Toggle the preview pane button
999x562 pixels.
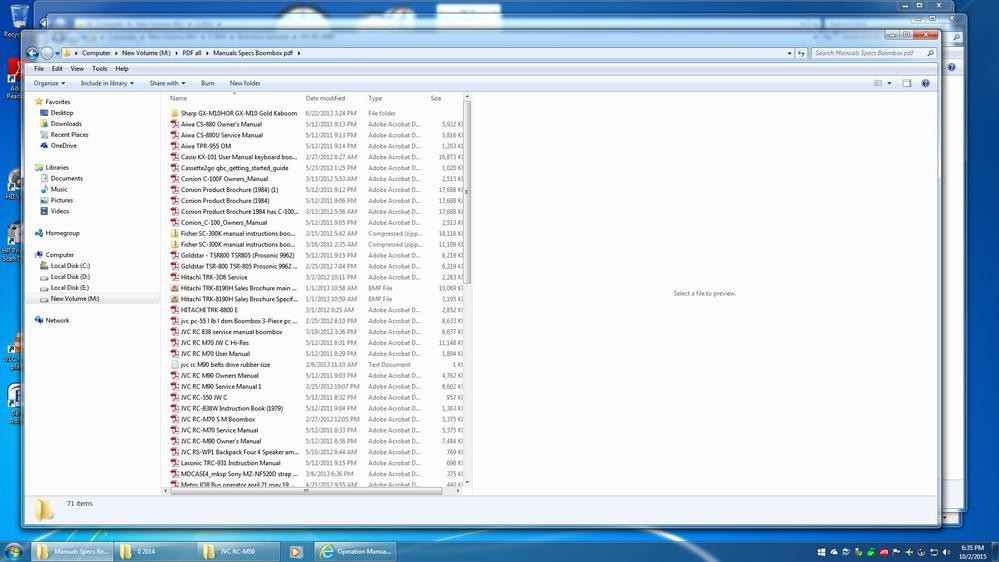click(x=907, y=83)
